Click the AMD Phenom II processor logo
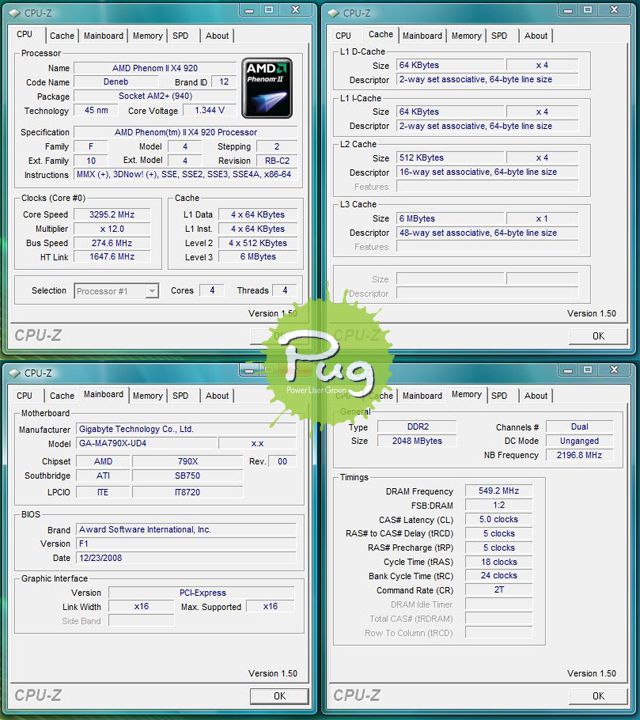 click(267, 88)
